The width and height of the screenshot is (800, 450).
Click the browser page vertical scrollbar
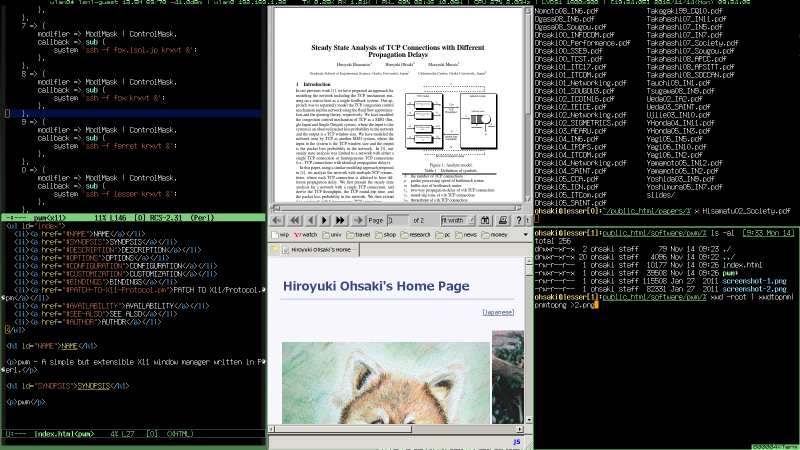coord(529,340)
